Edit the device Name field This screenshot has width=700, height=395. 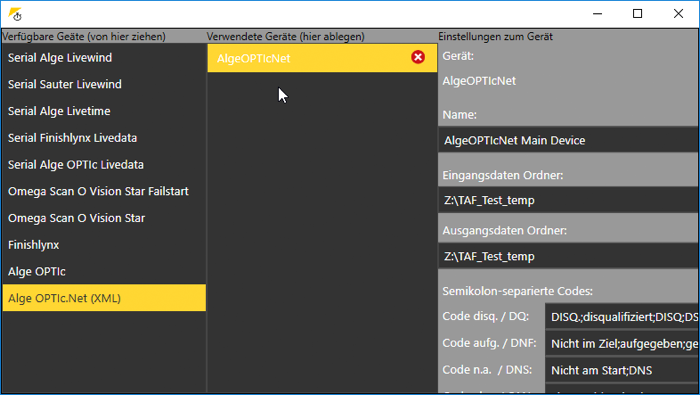[568, 140]
